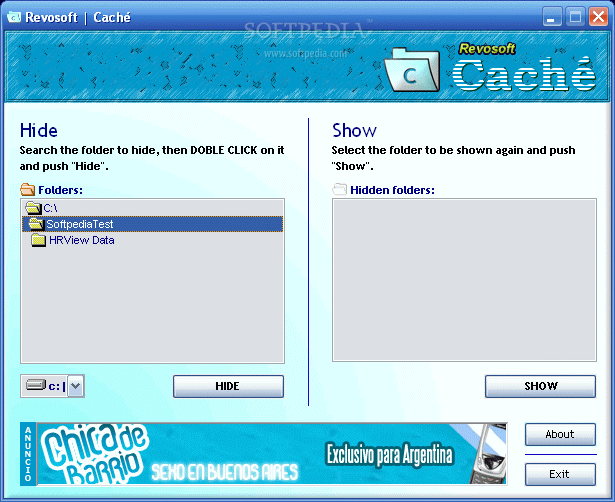615x502 pixels.
Task: Click the orange Folders label icon
Action: (27, 190)
